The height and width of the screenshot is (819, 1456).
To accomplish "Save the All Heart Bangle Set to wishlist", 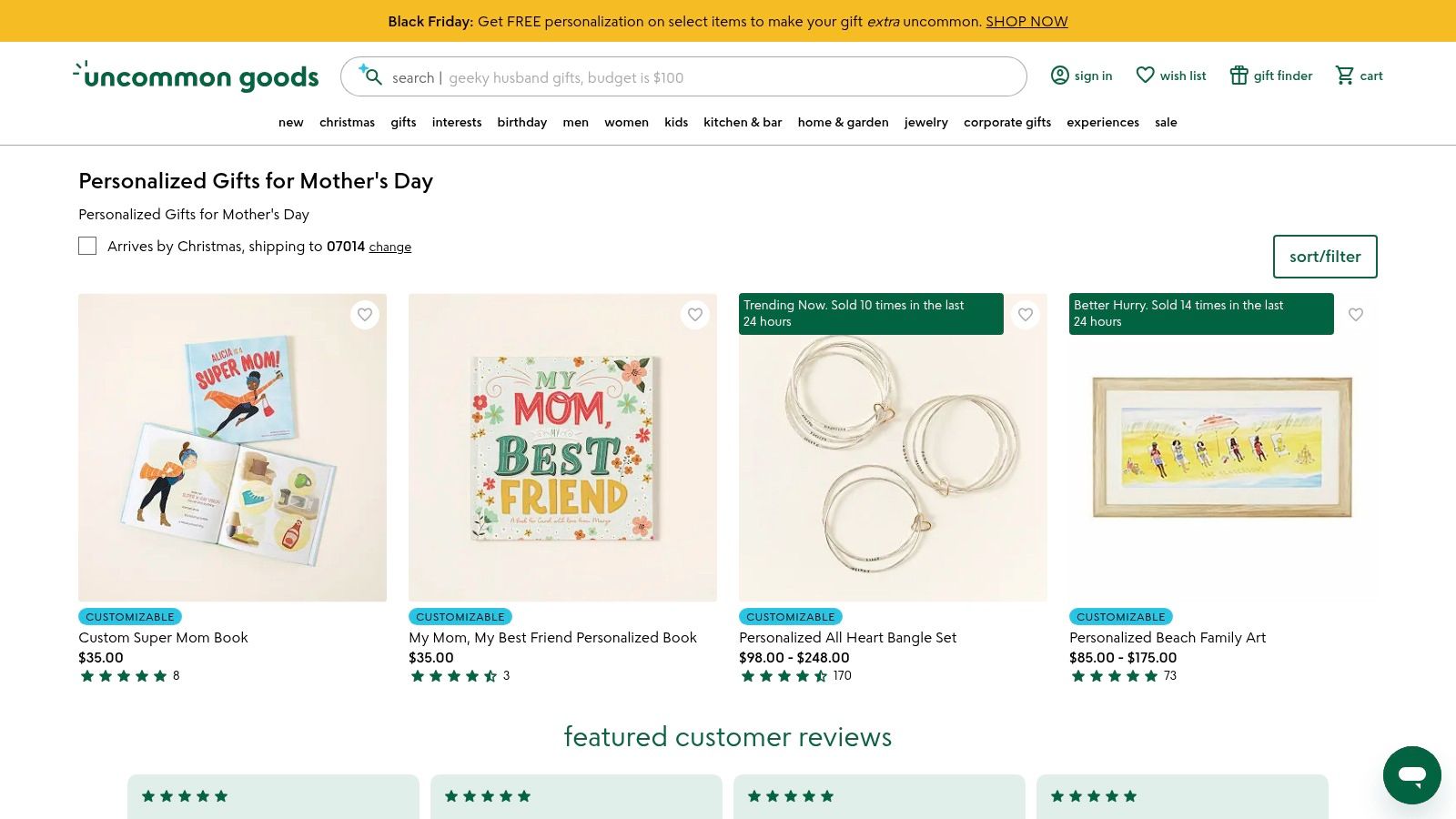I will (1026, 315).
